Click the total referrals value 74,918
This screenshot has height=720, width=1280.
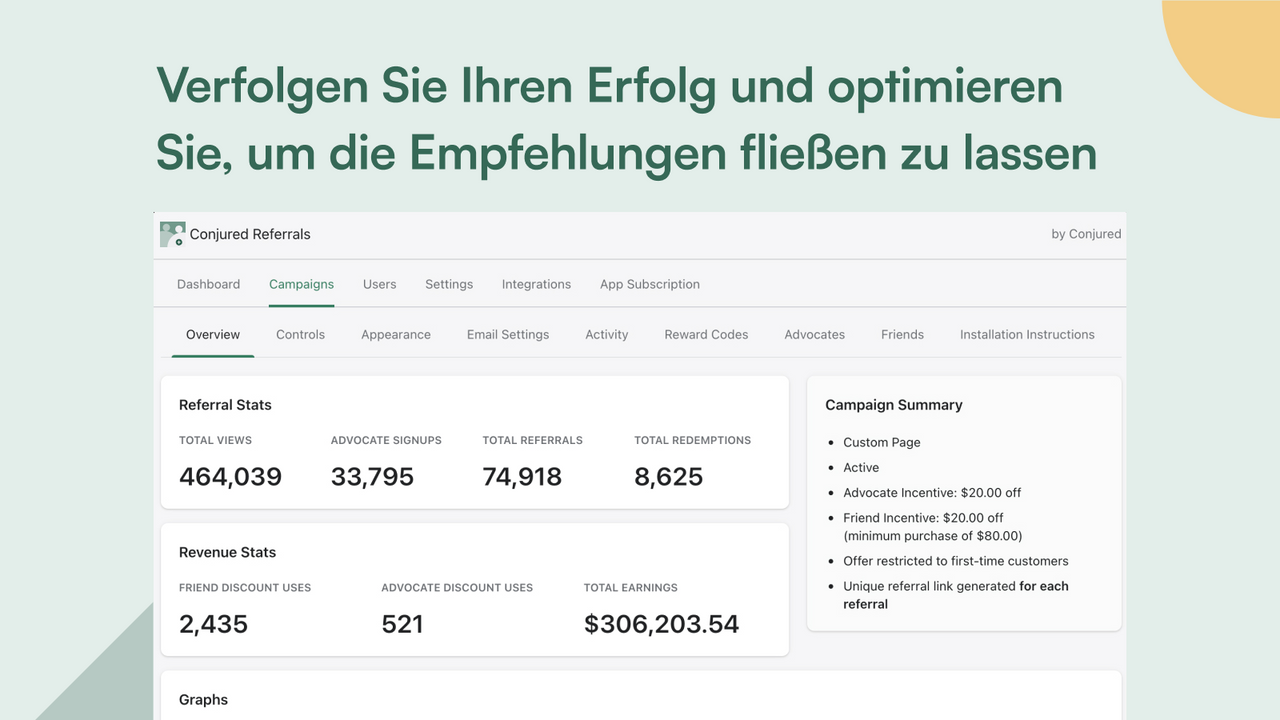click(522, 477)
